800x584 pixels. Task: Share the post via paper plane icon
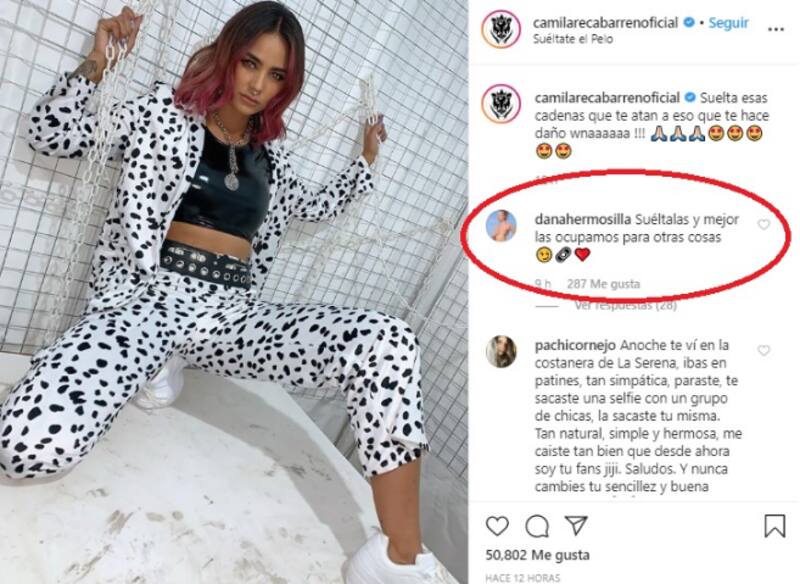pyautogui.click(x=576, y=525)
